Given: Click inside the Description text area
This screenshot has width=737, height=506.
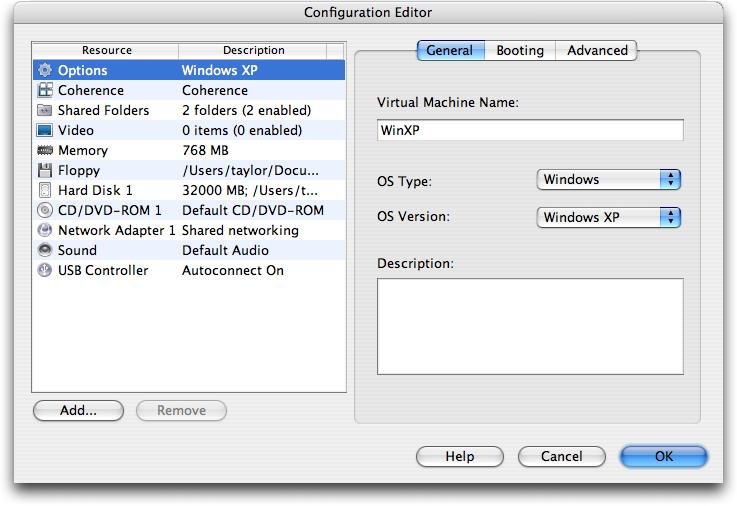Looking at the screenshot, I should (x=530, y=327).
